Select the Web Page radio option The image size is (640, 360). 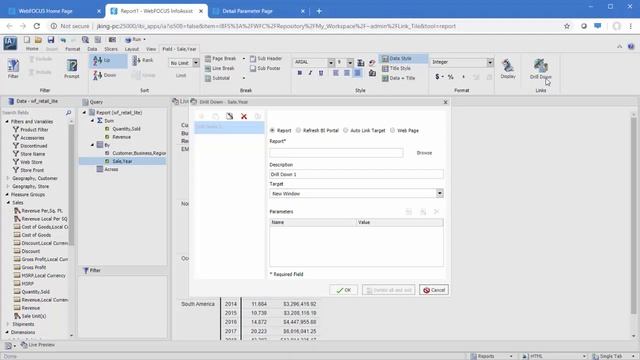393,130
